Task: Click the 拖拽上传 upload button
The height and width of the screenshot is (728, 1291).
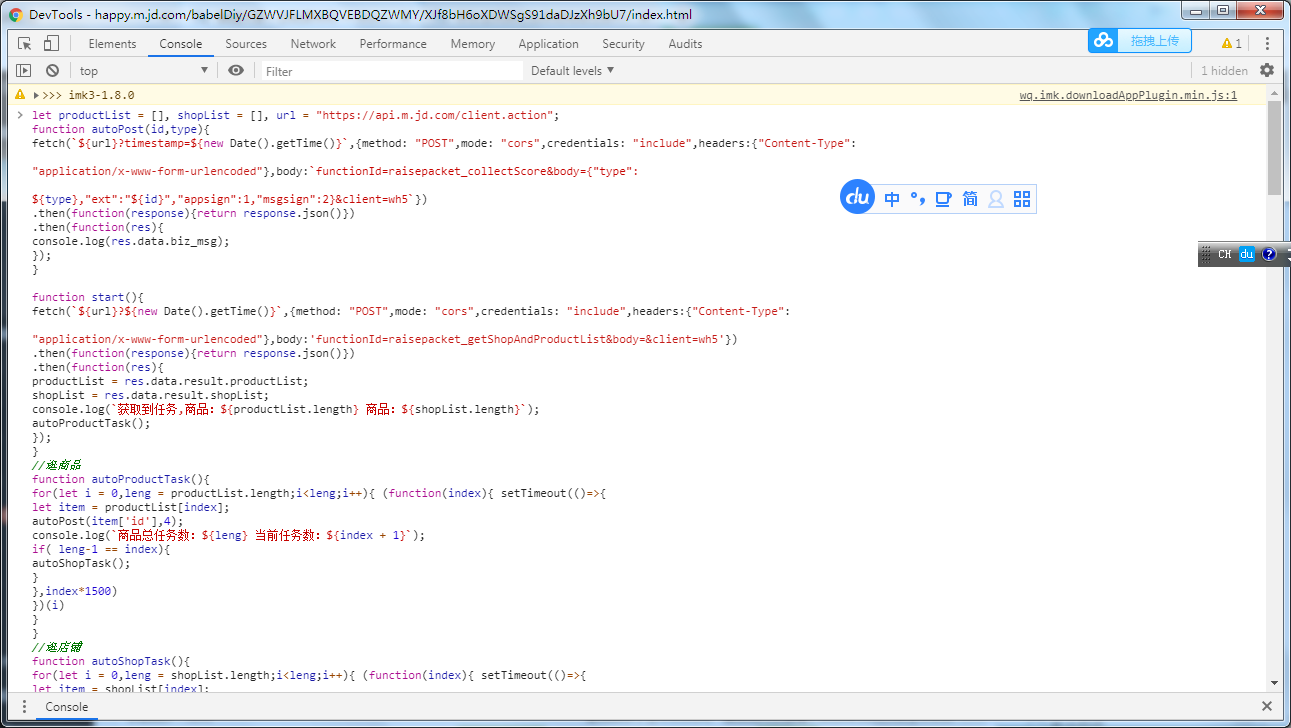Action: (x=1155, y=41)
